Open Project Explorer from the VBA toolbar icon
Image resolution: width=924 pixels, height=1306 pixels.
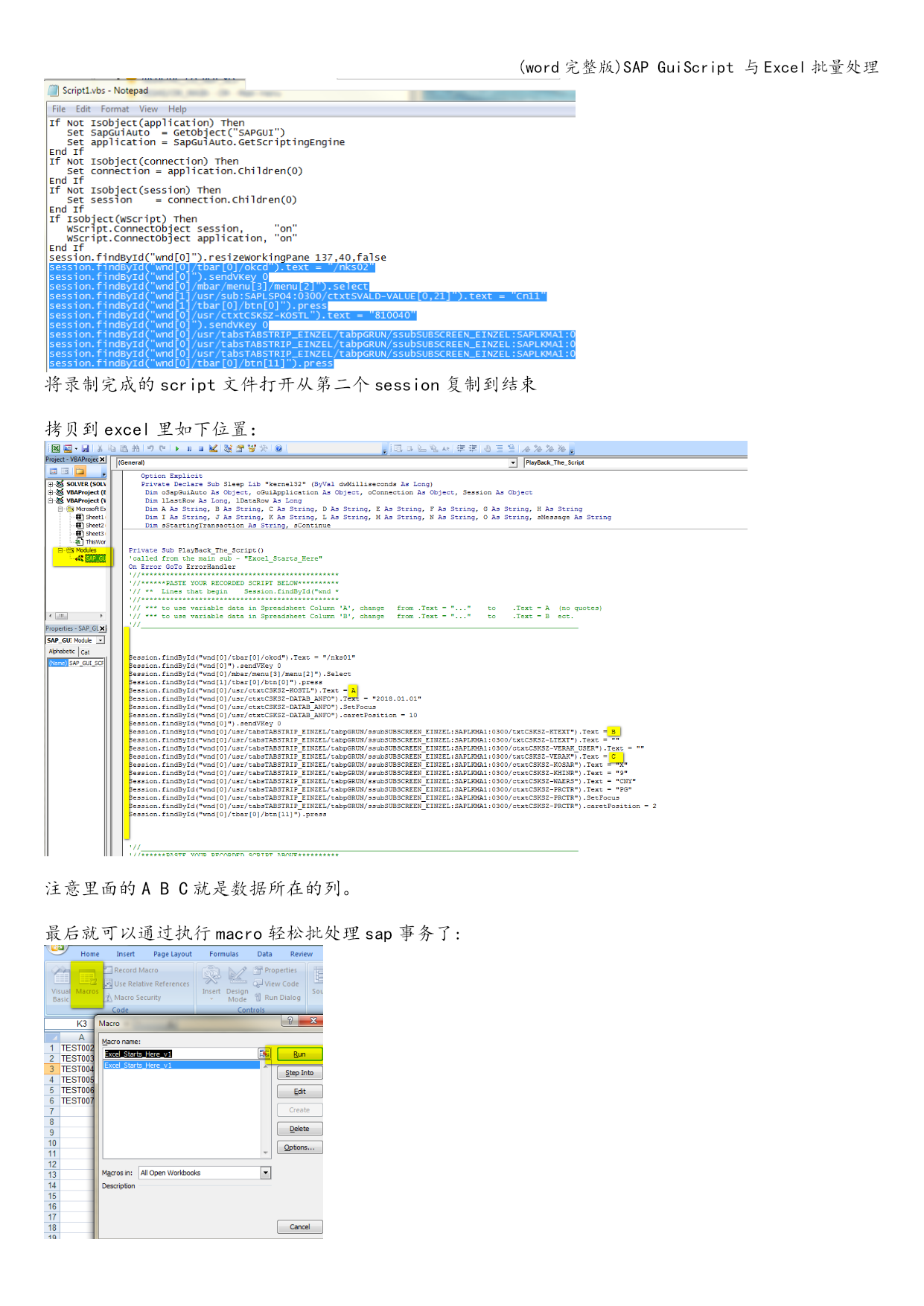point(229,448)
